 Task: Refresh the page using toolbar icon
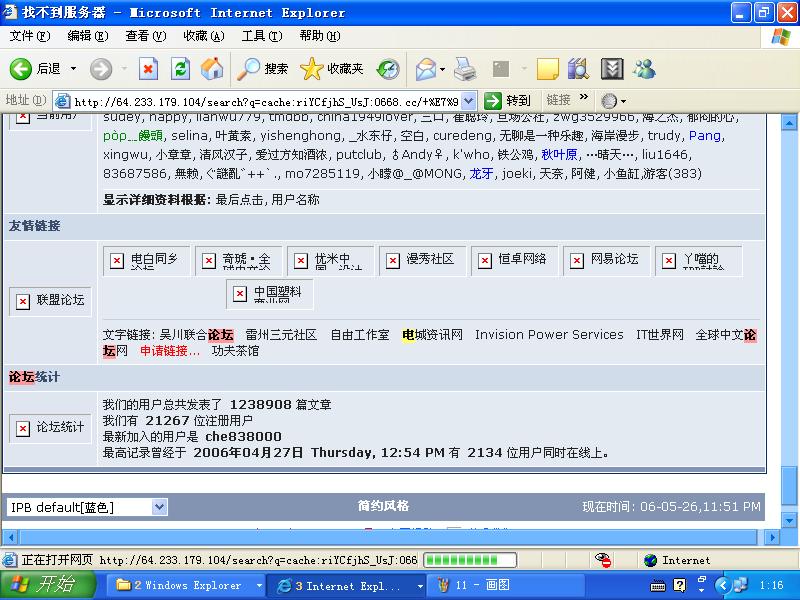click(180, 69)
